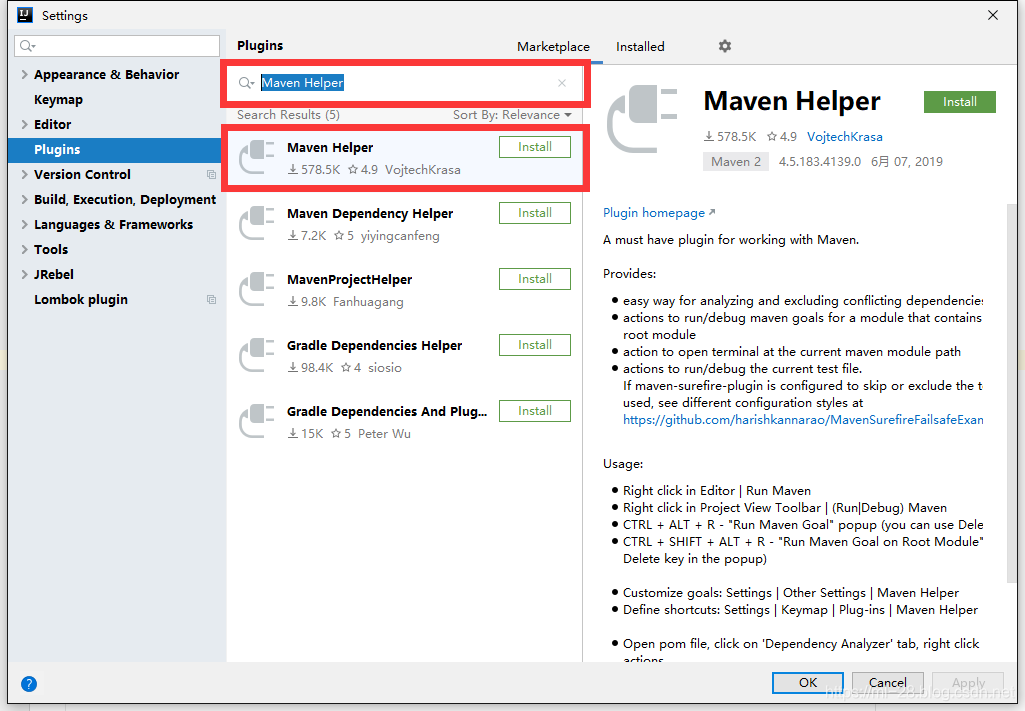This screenshot has height=711, width=1025.
Task: Click author name yiyingcanfeng
Action: (400, 236)
